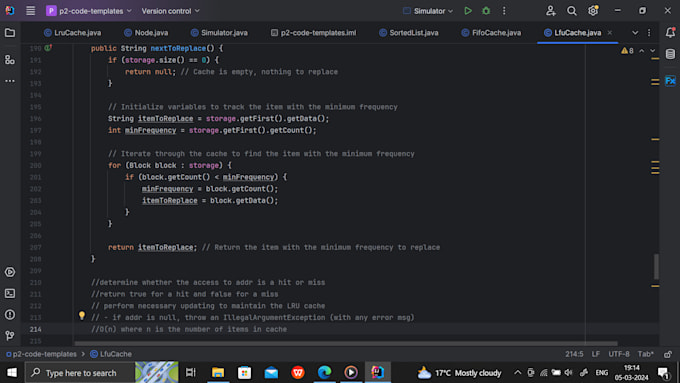Click the LfuCache breadcrumb

click(111, 354)
